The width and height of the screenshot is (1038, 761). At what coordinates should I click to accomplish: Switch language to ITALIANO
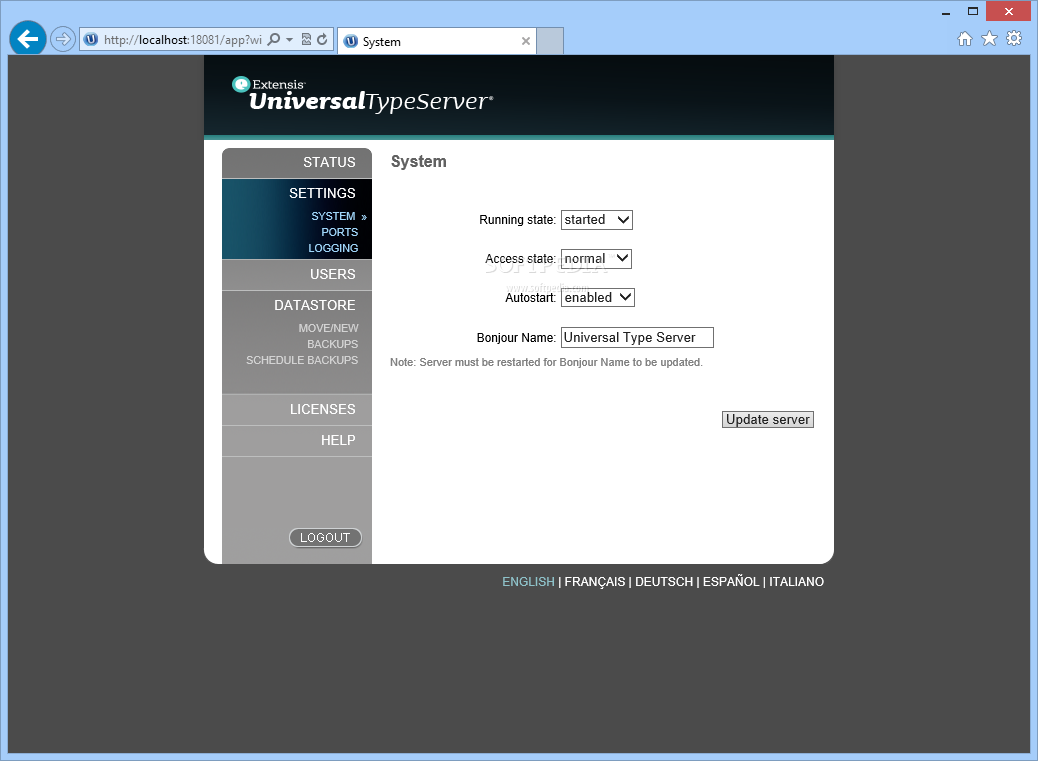[x=796, y=582]
